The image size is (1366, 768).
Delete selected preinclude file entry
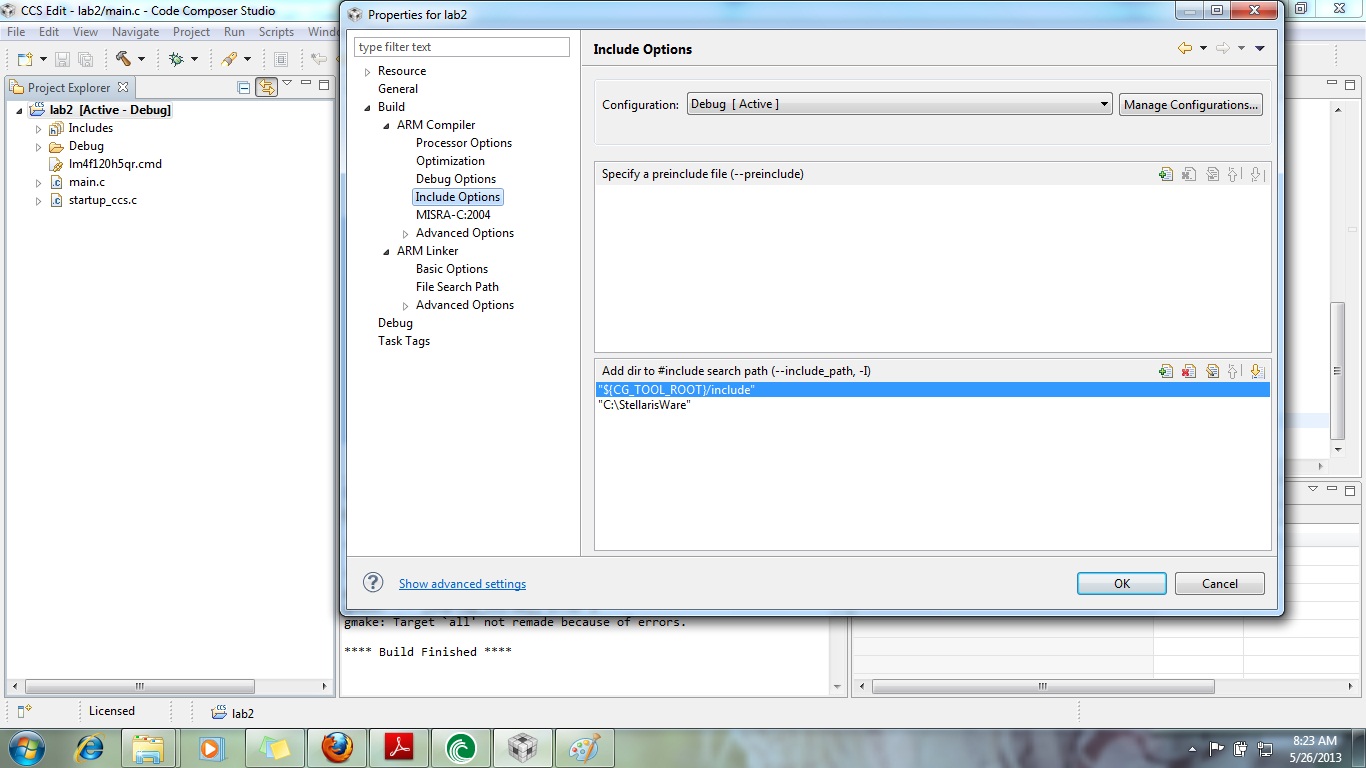[1189, 174]
